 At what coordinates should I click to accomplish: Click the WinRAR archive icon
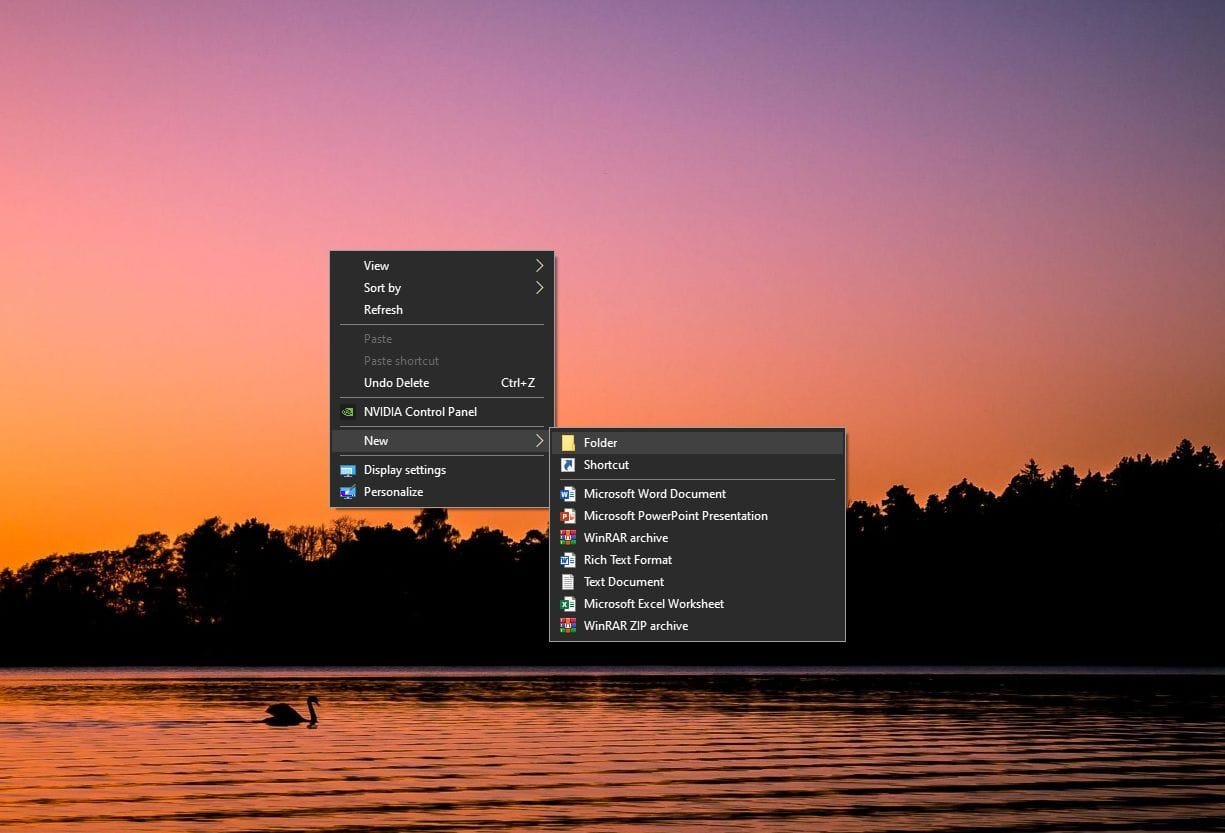pyautogui.click(x=569, y=537)
